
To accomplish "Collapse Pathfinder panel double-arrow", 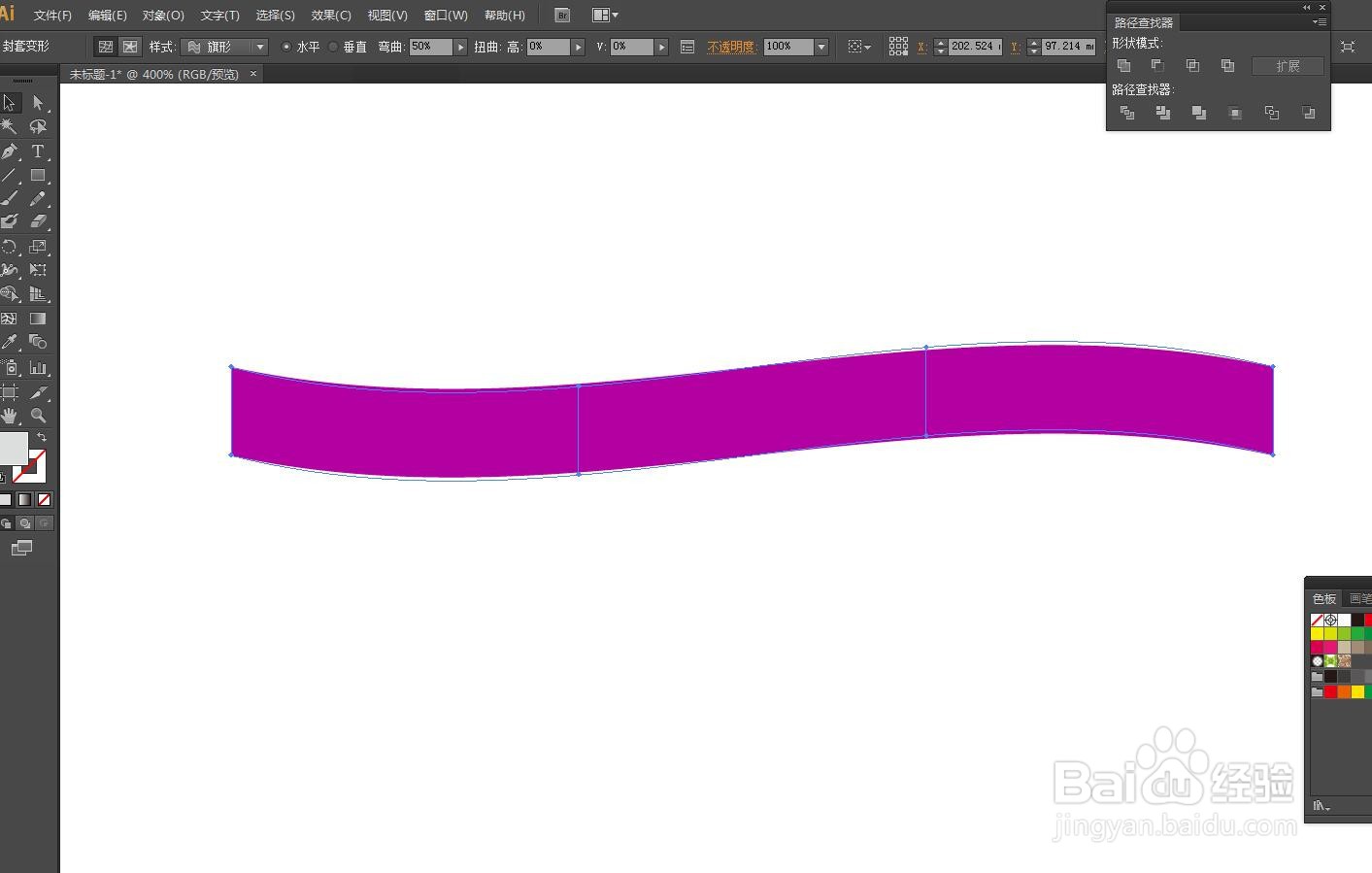I will (1307, 7).
